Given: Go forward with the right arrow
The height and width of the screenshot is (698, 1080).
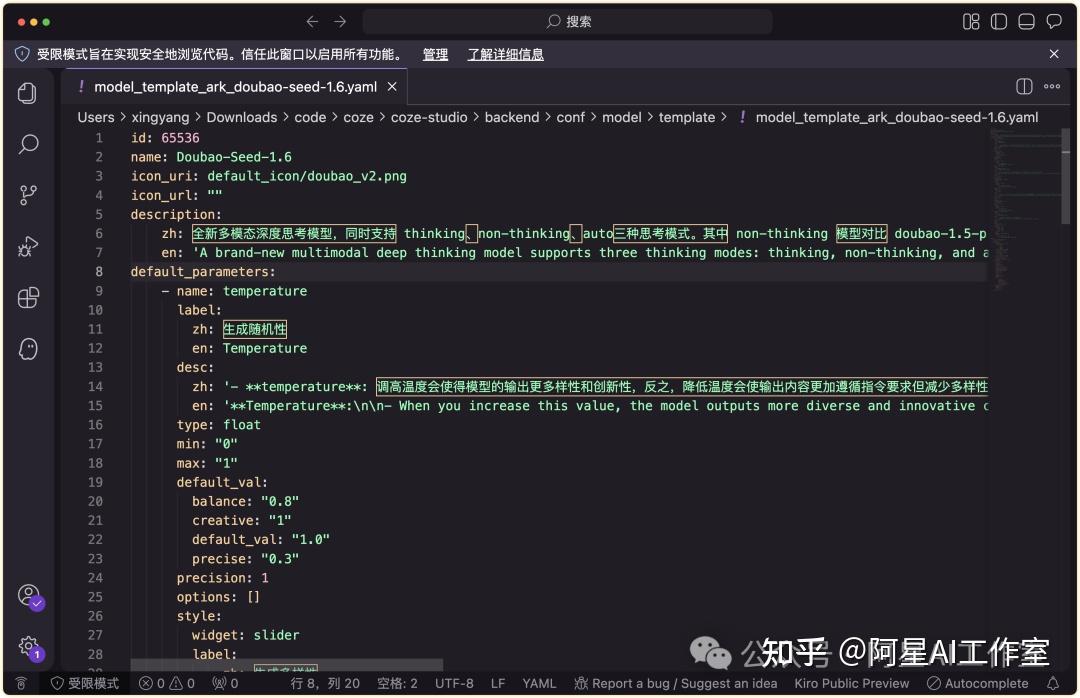Looking at the screenshot, I should pyautogui.click(x=340, y=21).
